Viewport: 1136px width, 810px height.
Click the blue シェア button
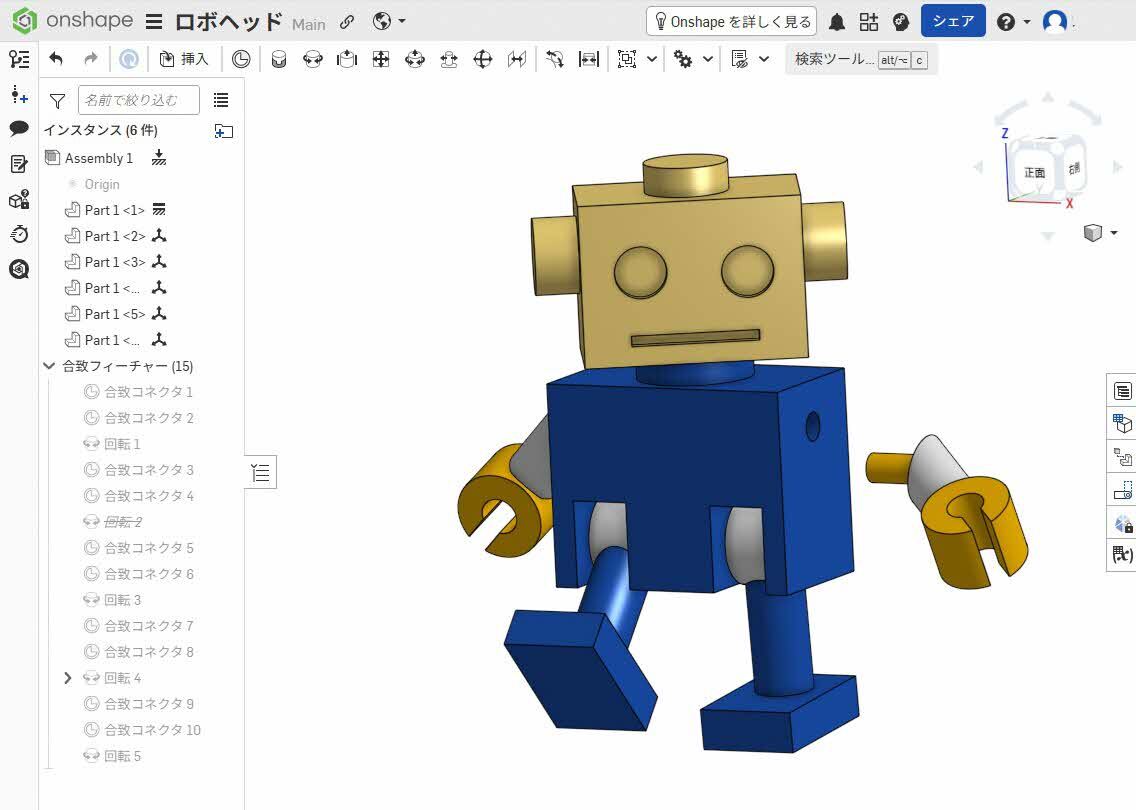point(952,21)
